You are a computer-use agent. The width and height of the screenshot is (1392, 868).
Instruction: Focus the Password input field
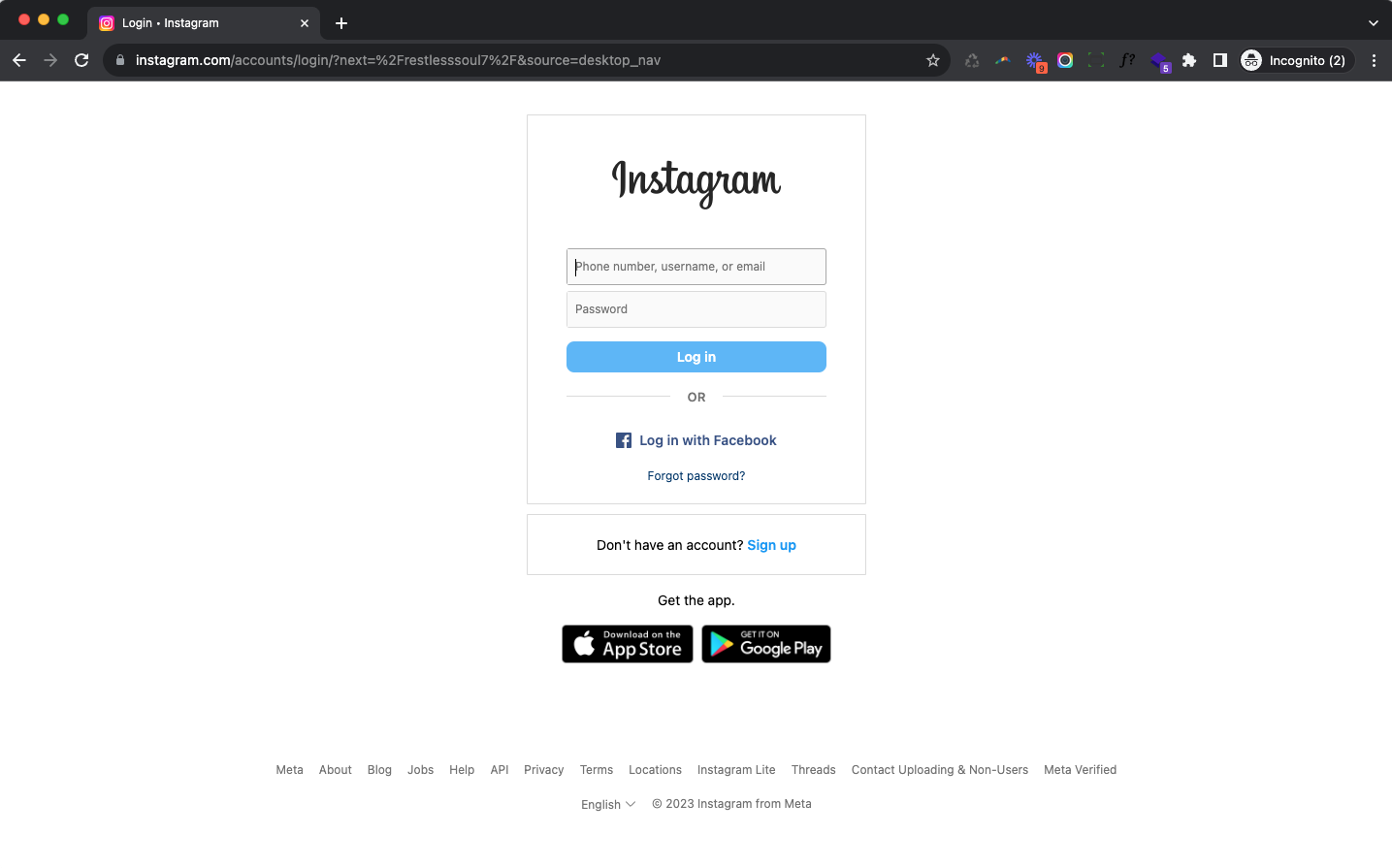[696, 309]
